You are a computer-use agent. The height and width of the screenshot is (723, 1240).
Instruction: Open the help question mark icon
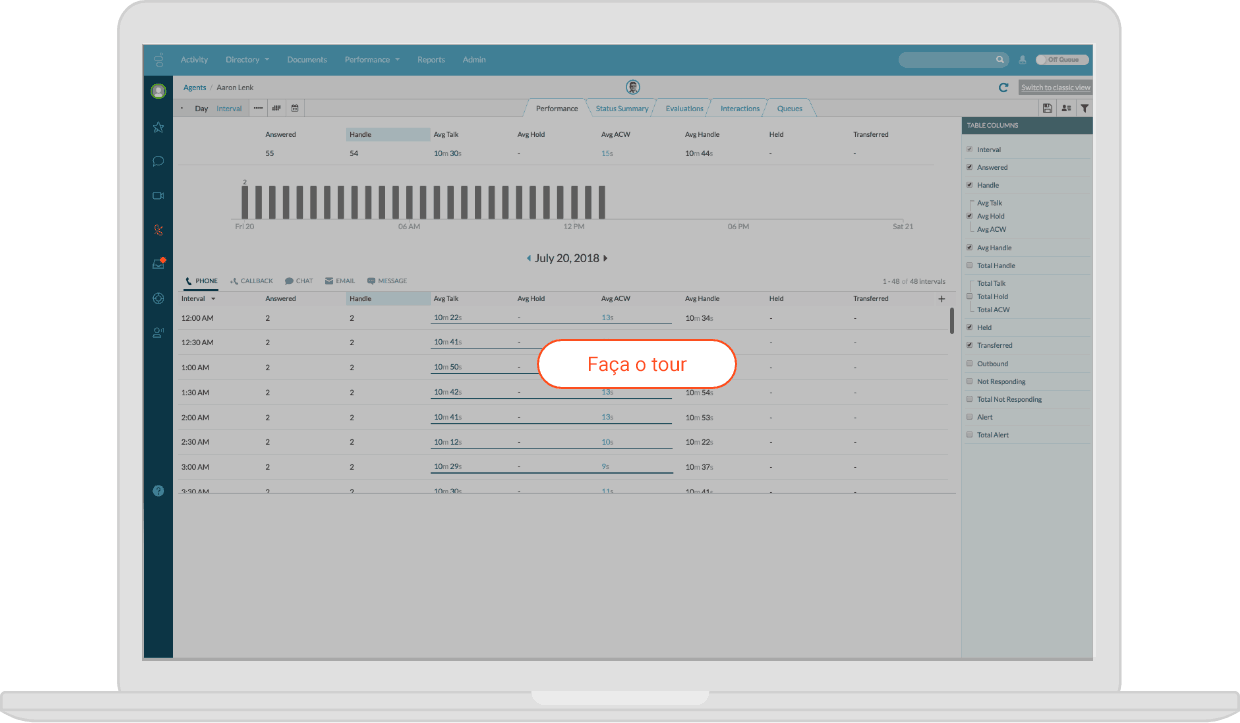pyautogui.click(x=158, y=490)
